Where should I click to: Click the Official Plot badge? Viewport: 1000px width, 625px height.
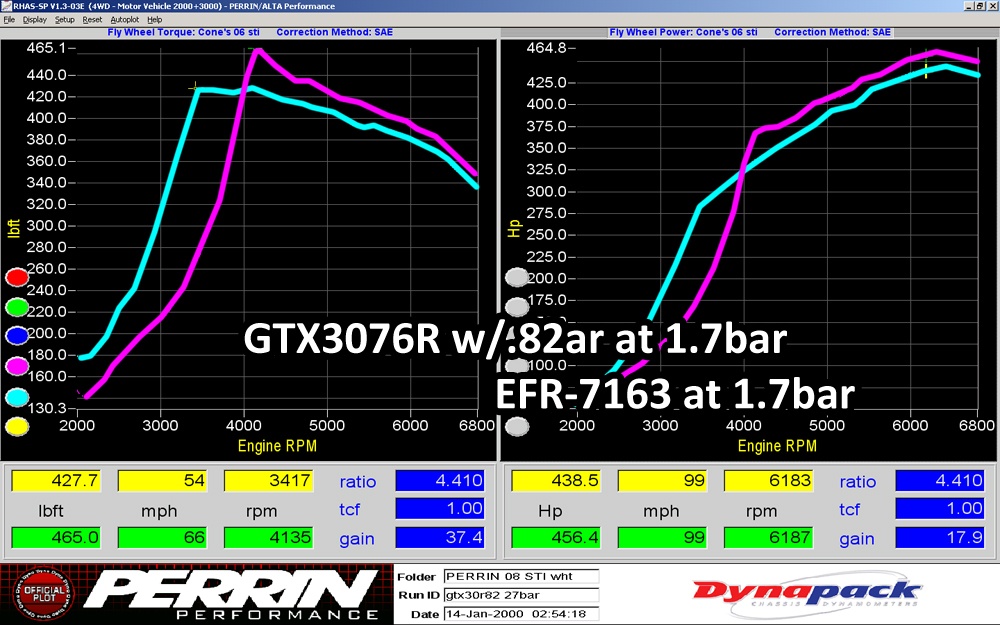tap(43, 594)
